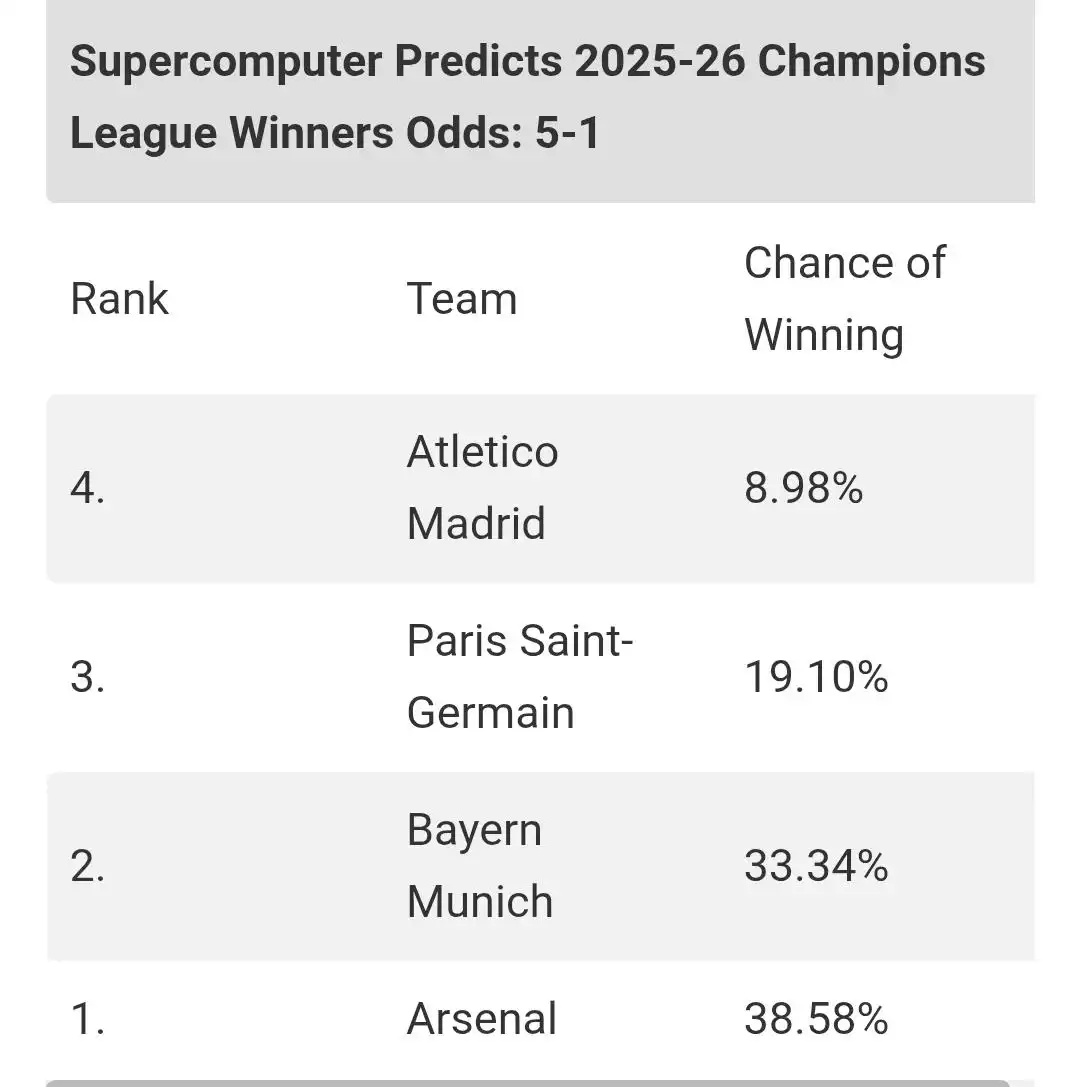Click '2025-26' in the table heading
The width and height of the screenshot is (1080, 1087).
click(x=659, y=62)
